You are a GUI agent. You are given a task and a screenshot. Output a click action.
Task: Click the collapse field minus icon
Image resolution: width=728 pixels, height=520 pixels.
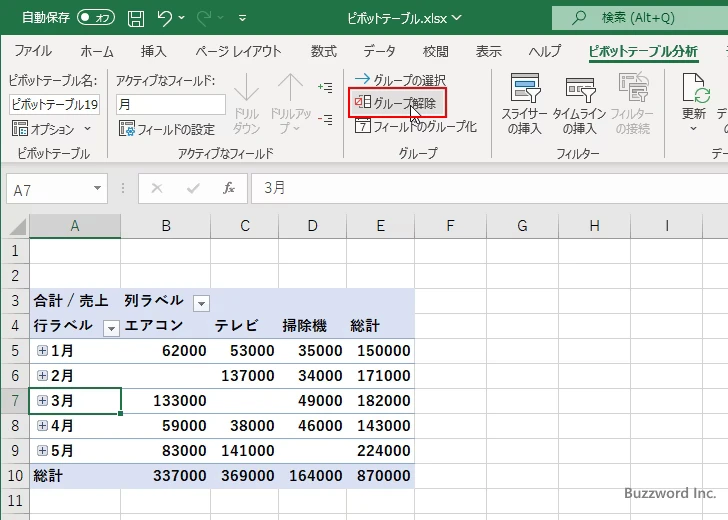click(x=325, y=120)
